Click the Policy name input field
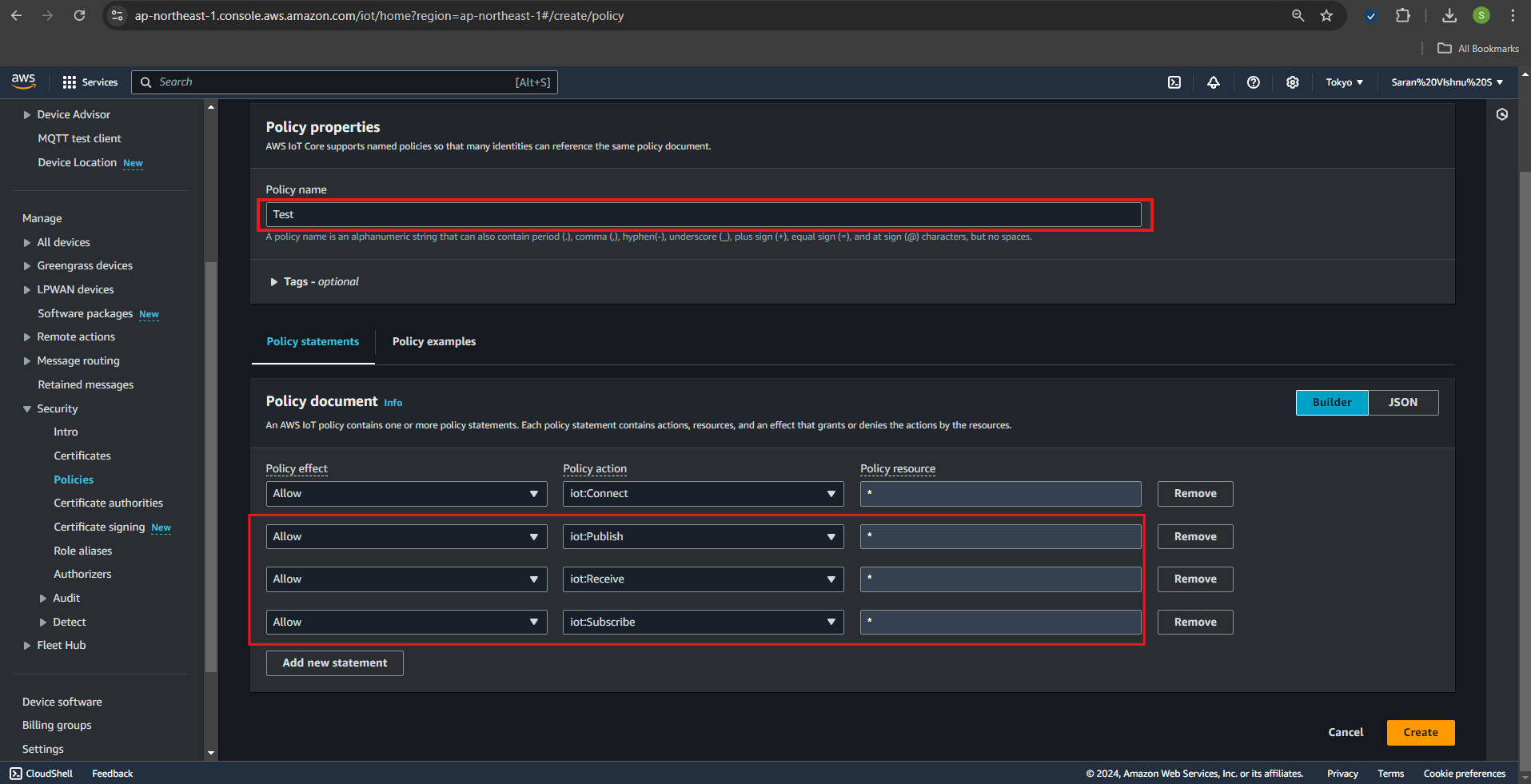Viewport: 1531px width, 784px height. 703,215
